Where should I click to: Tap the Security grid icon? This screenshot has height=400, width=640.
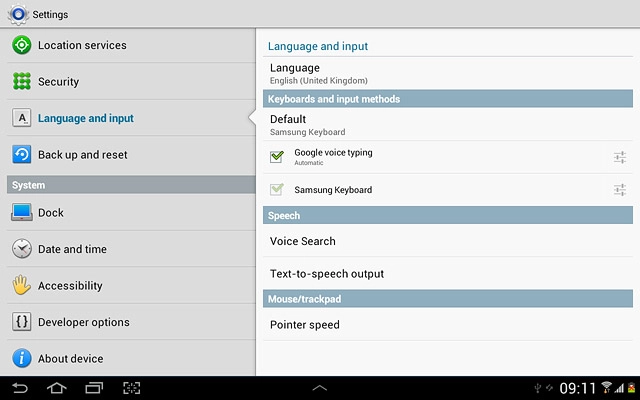pos(21,82)
